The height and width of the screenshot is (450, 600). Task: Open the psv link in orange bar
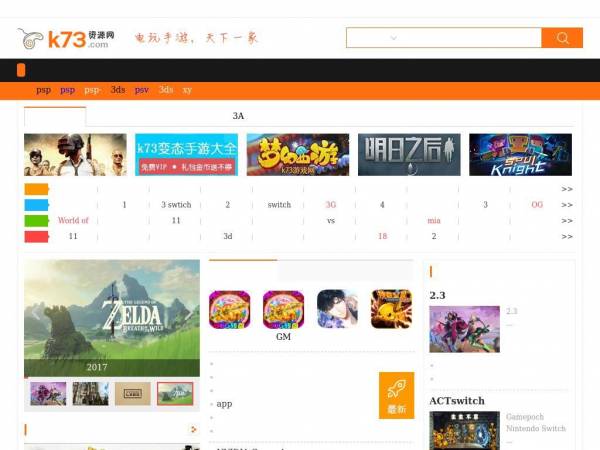pos(142,90)
